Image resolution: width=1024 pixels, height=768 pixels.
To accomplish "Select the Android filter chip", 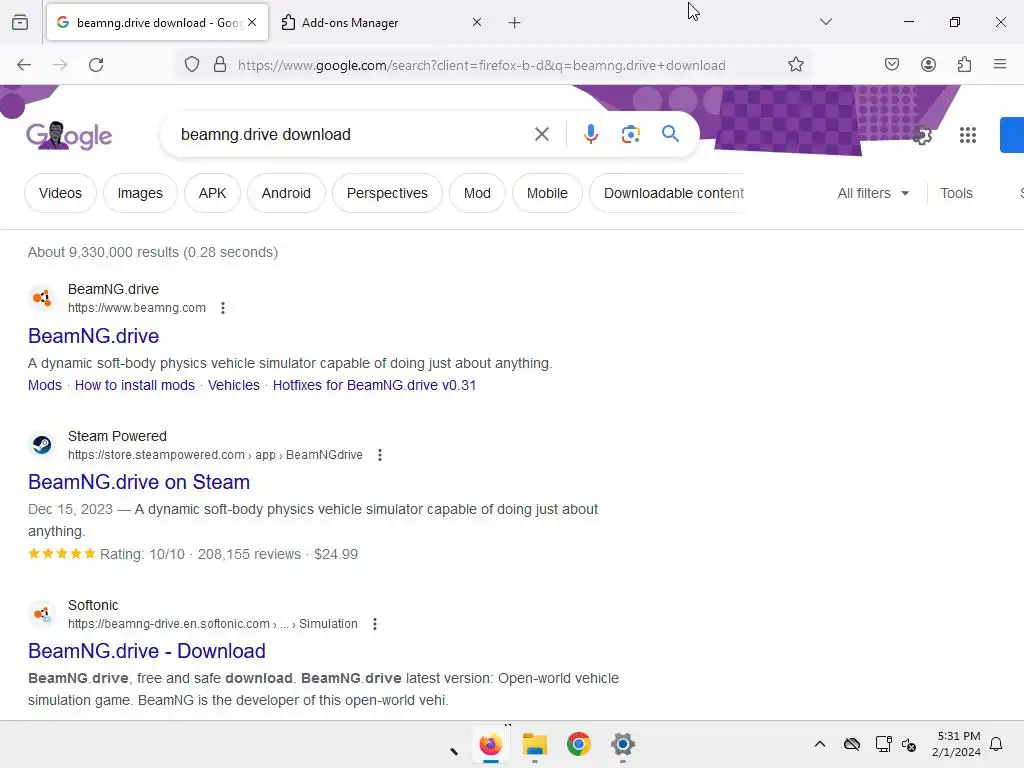I will (286, 193).
